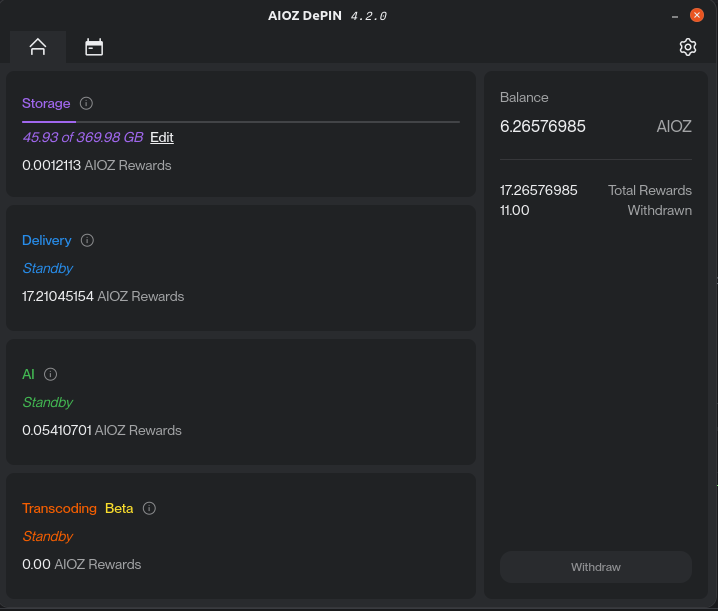Click the 45.93 of 369.98 GB text
This screenshot has height=611, width=718.
tap(83, 137)
